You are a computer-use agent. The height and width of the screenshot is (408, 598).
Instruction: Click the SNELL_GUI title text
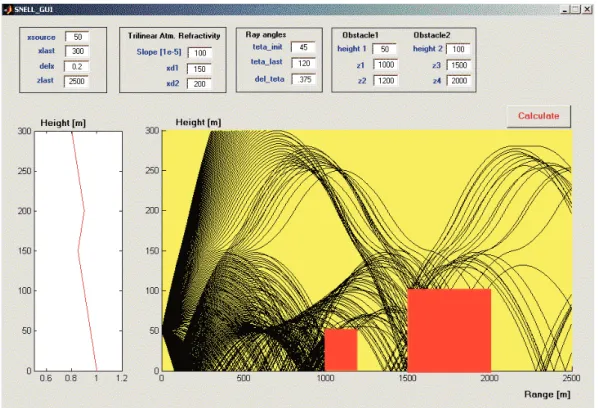[34, 10]
